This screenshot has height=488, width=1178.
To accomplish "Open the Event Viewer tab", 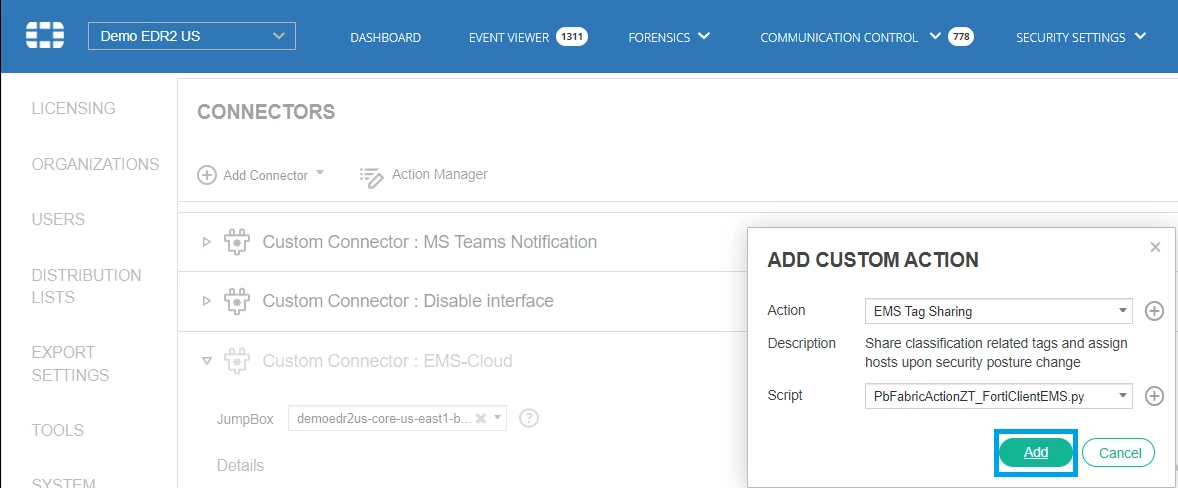I will 509,37.
